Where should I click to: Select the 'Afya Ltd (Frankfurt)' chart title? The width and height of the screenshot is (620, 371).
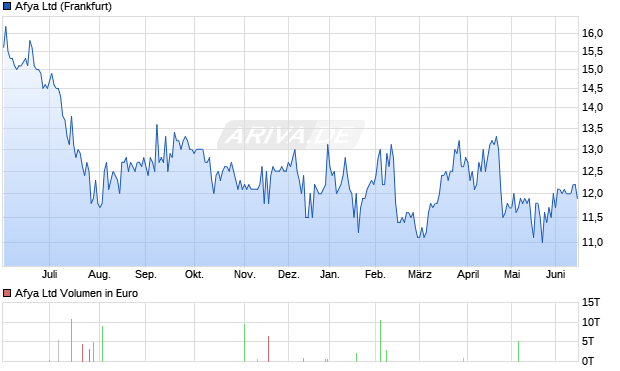click(63, 6)
